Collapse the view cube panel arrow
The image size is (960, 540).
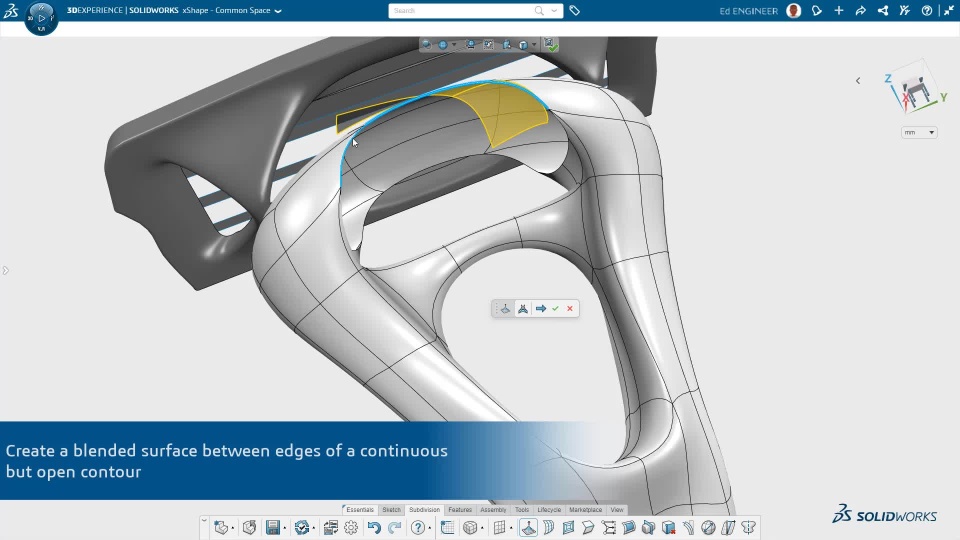tap(858, 80)
